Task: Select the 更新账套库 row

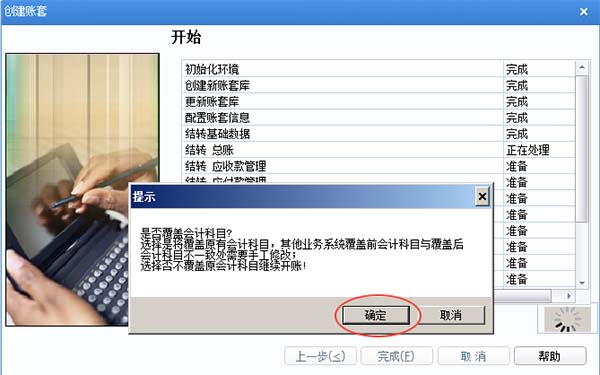Action: pos(378,101)
